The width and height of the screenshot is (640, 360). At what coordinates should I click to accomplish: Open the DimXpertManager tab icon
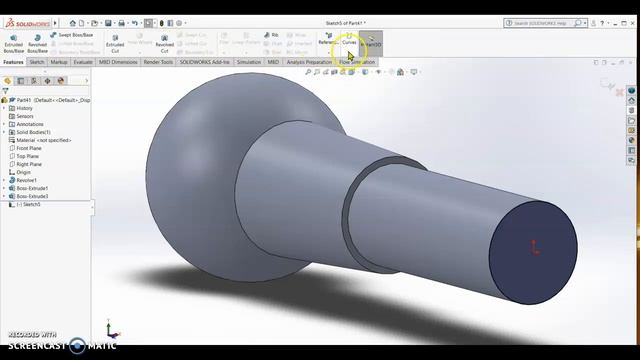[x=47, y=81]
